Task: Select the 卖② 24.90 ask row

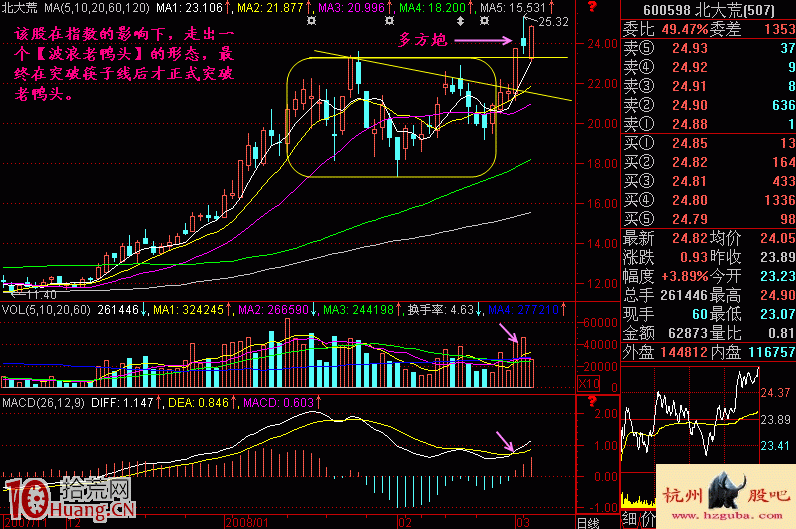Action: coord(709,105)
